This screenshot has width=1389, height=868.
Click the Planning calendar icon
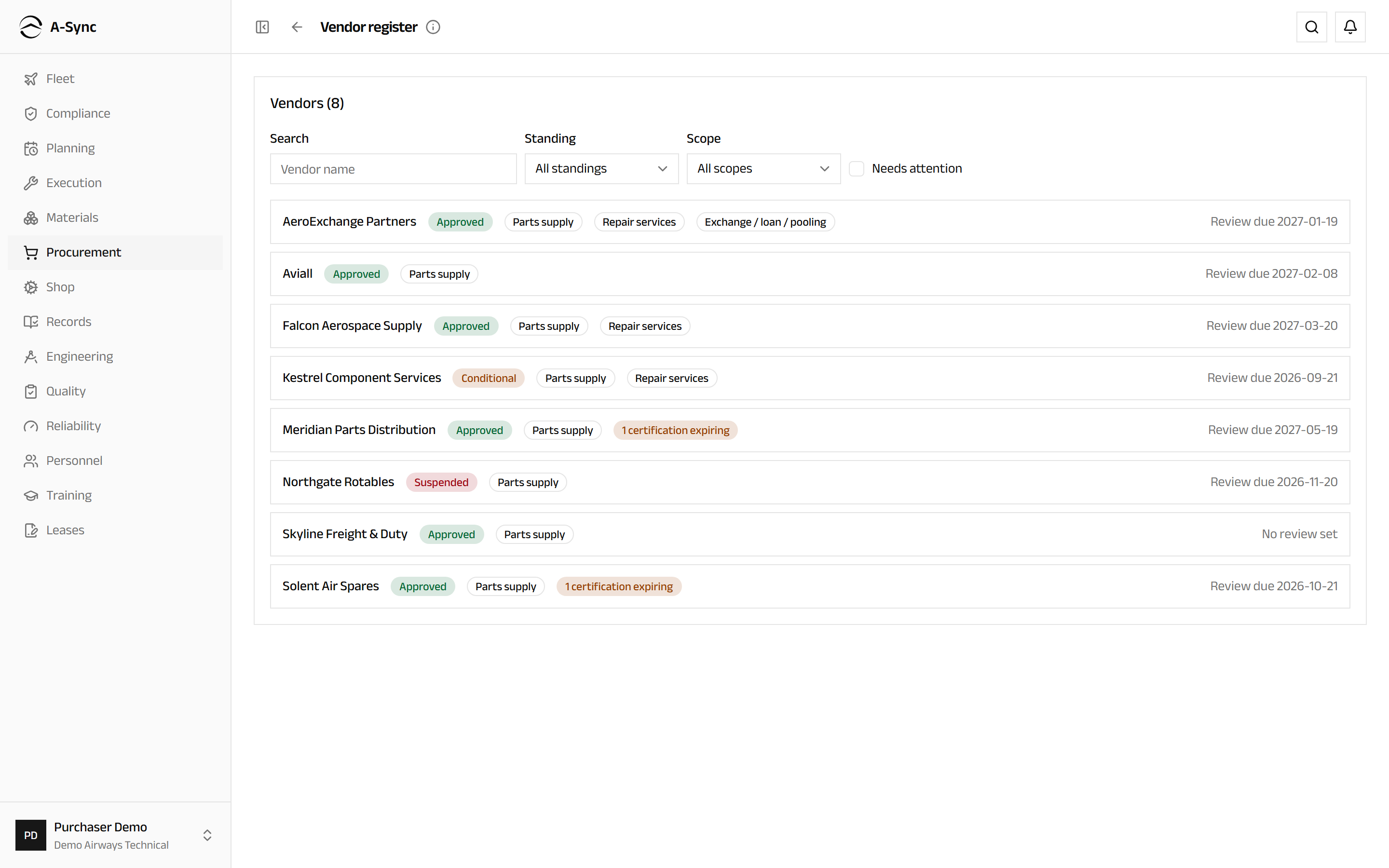pos(31,148)
